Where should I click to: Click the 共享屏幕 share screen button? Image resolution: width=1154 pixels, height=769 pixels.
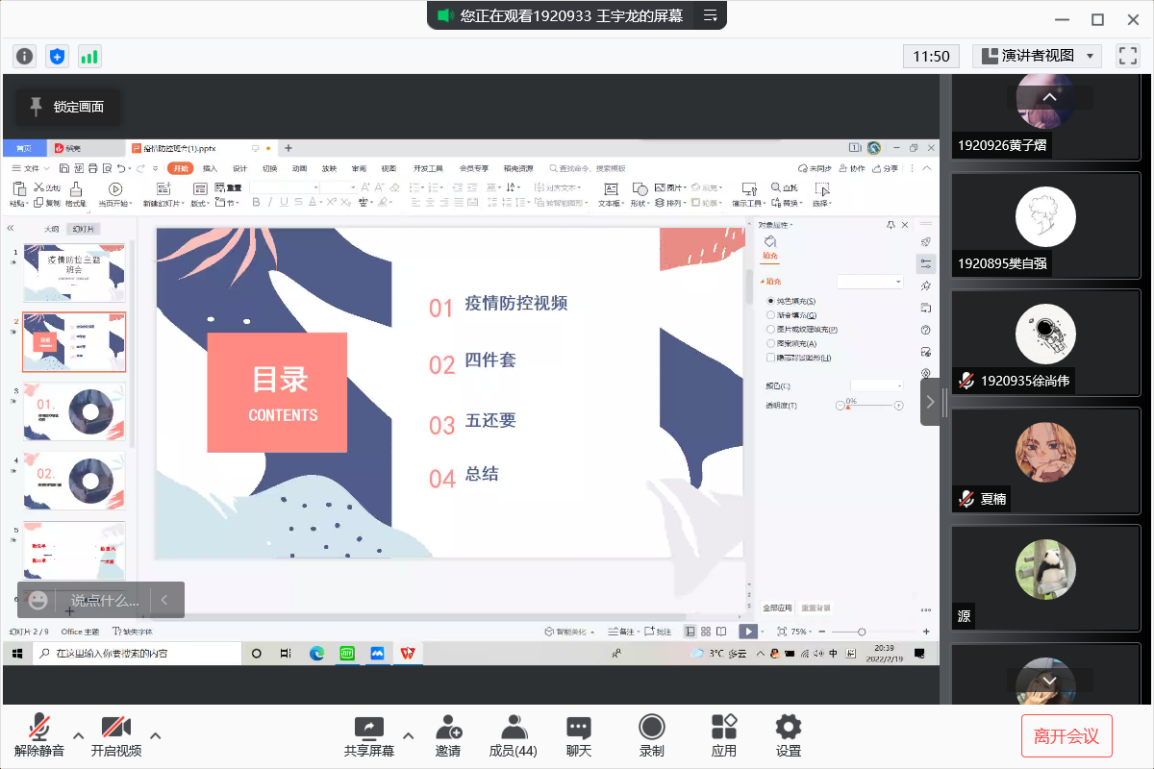pos(369,736)
